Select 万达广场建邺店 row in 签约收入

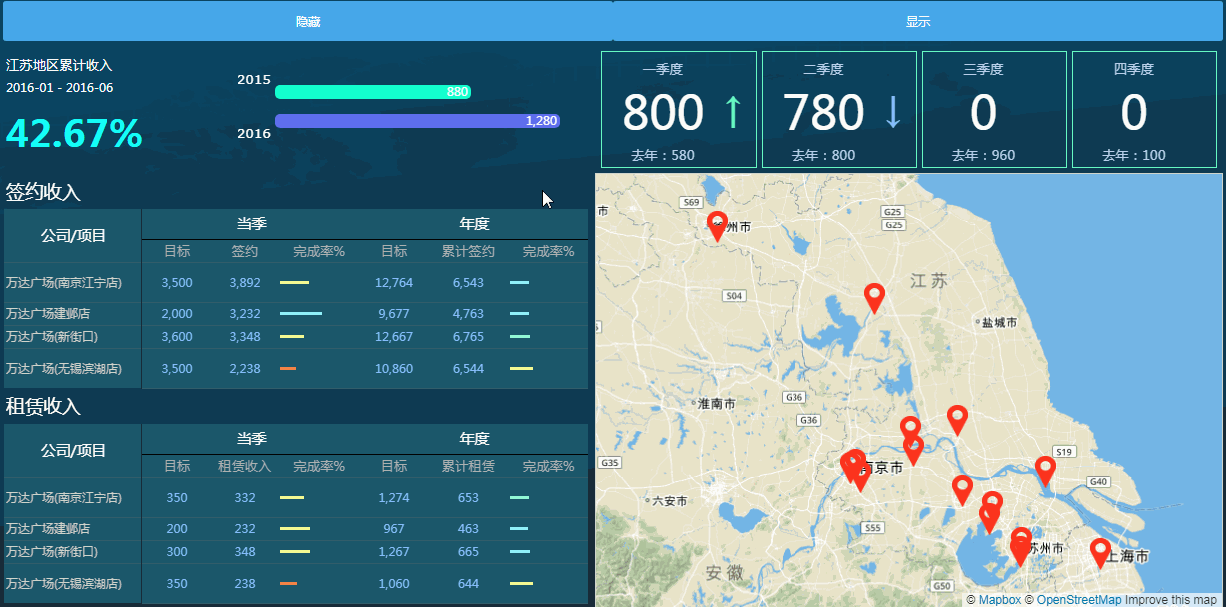(x=296, y=314)
